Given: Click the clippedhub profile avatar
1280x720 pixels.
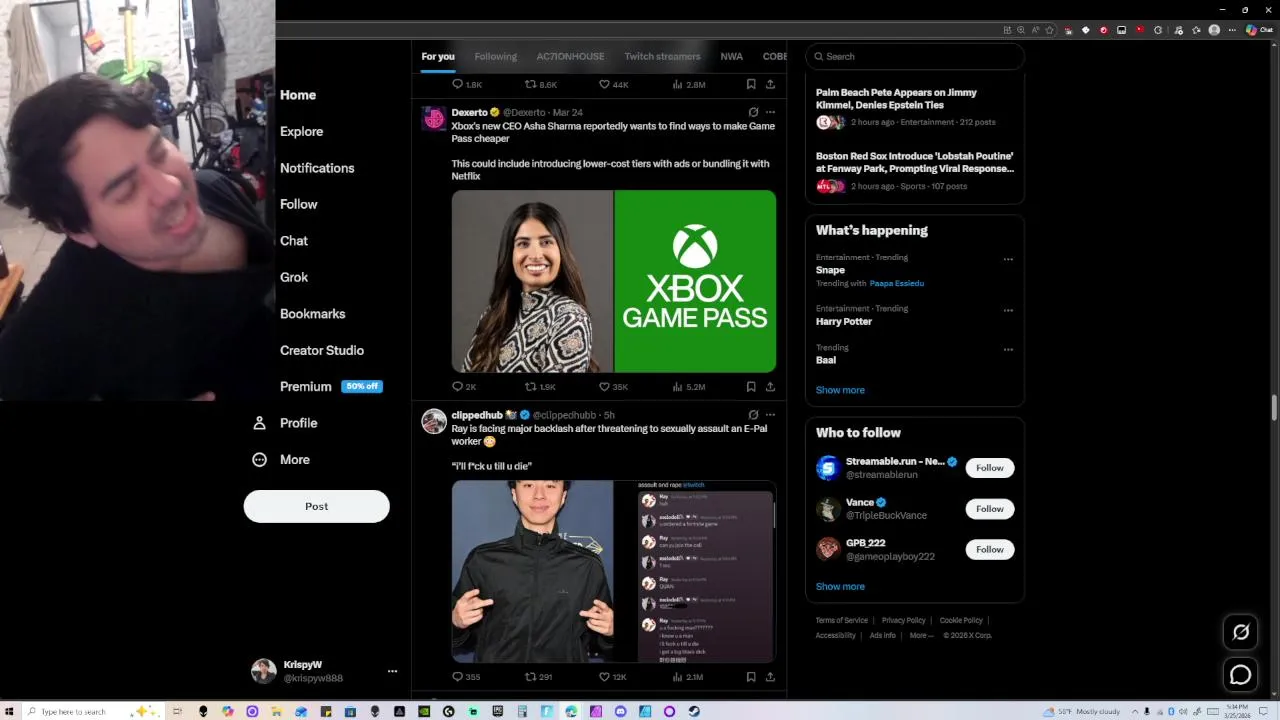Looking at the screenshot, I should click(x=434, y=421).
